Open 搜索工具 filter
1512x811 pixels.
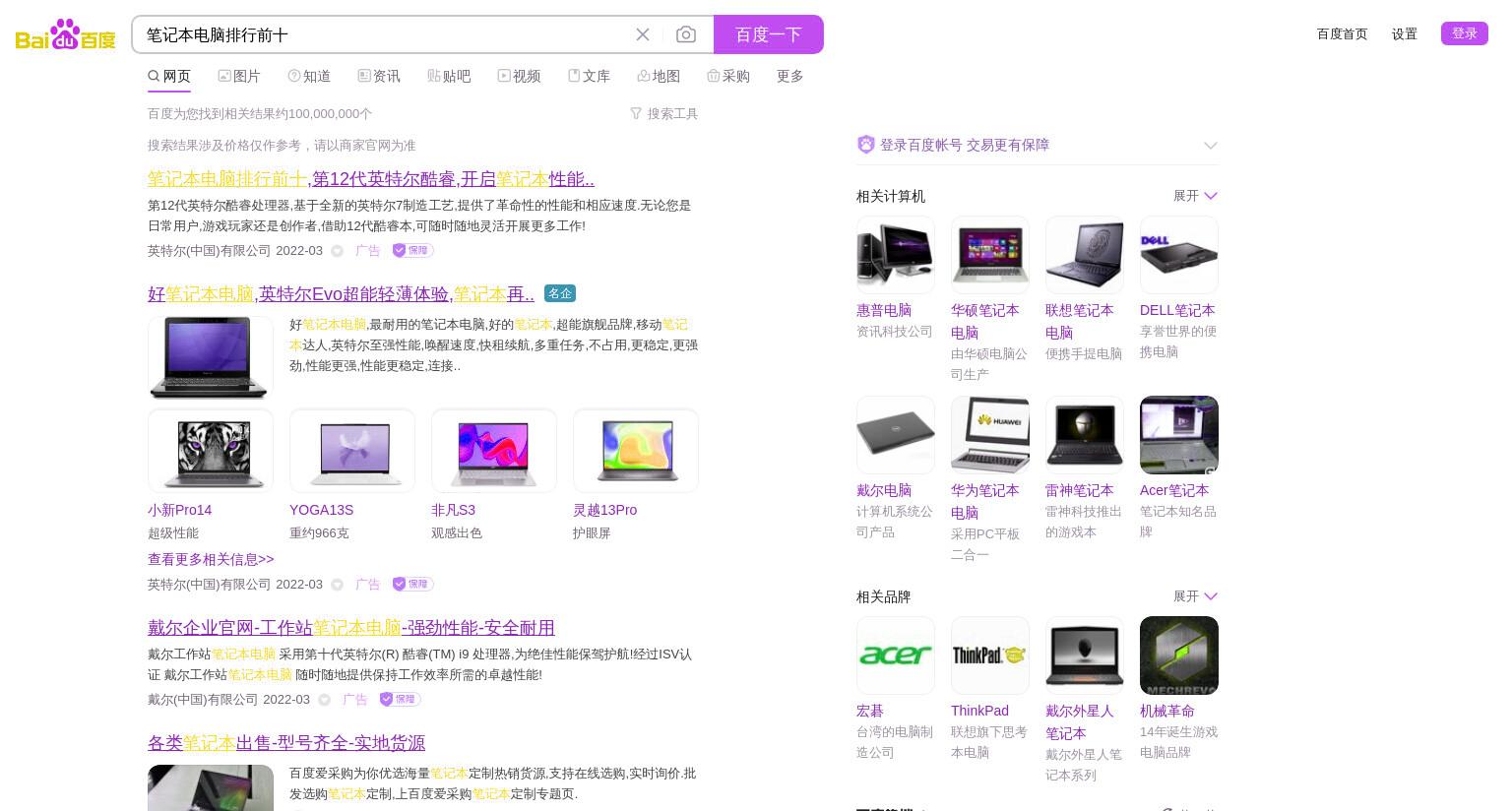pyautogui.click(x=664, y=114)
